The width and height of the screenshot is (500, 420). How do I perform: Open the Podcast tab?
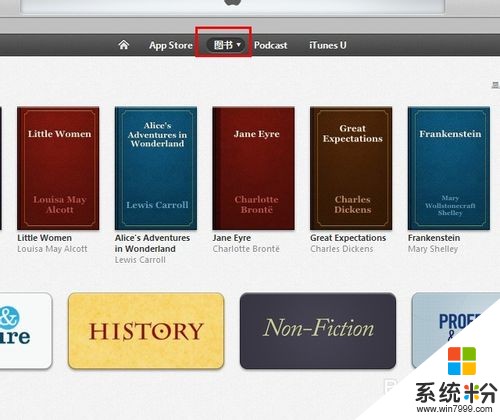[270, 45]
